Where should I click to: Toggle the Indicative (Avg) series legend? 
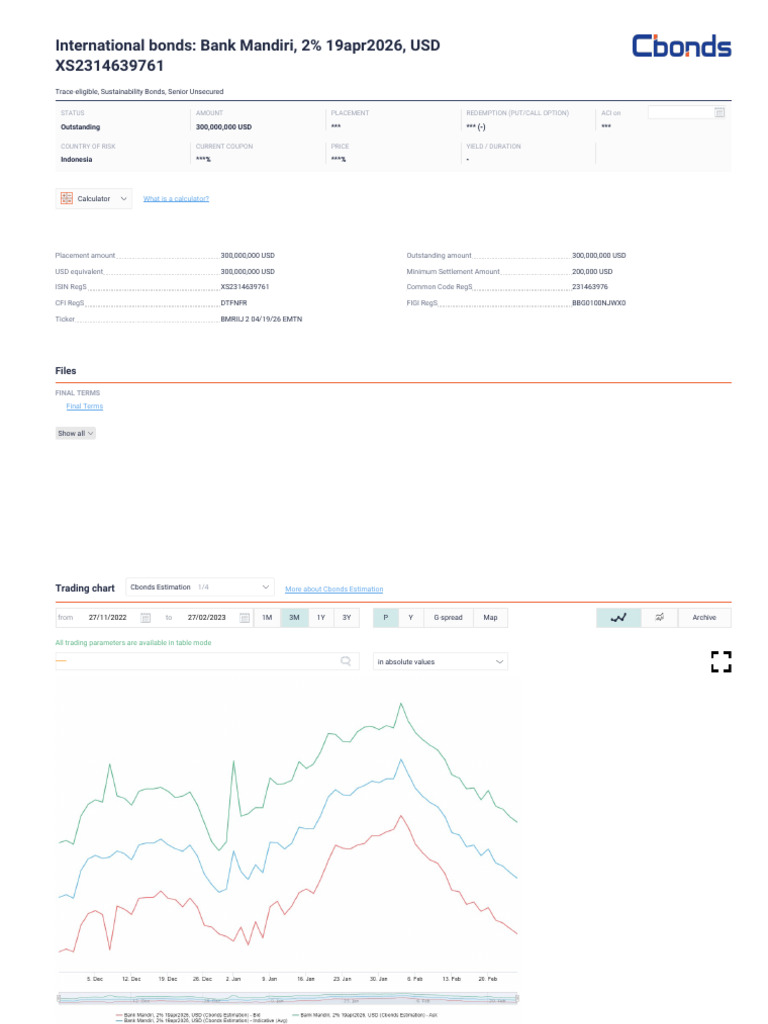coord(201,1020)
